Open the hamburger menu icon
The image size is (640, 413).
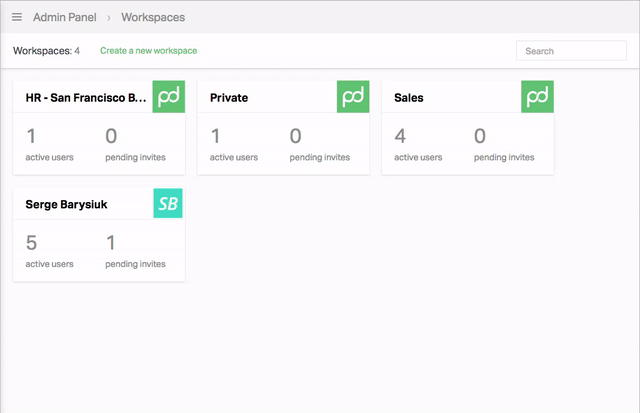17,17
